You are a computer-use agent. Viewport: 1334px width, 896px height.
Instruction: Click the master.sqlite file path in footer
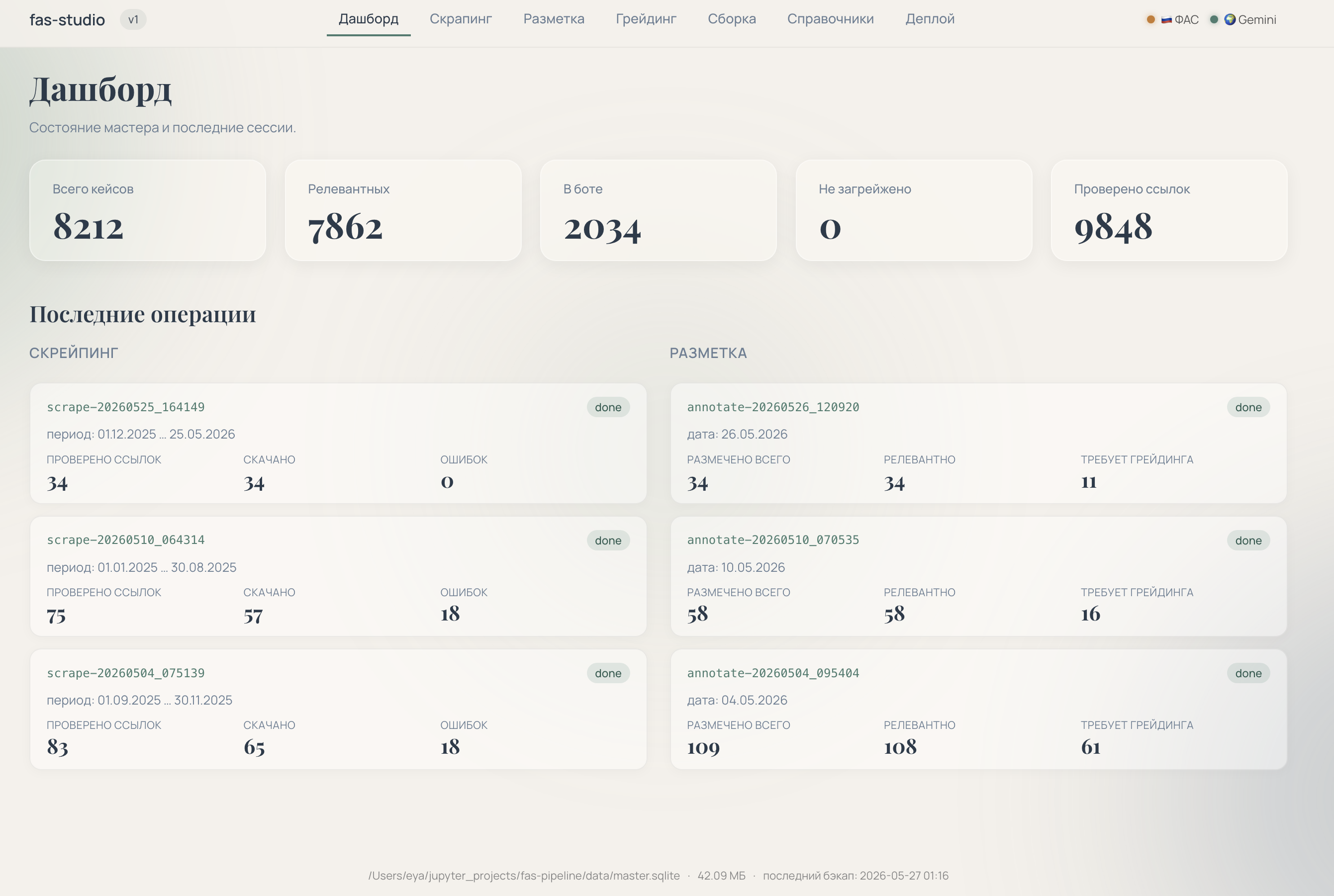tap(524, 876)
